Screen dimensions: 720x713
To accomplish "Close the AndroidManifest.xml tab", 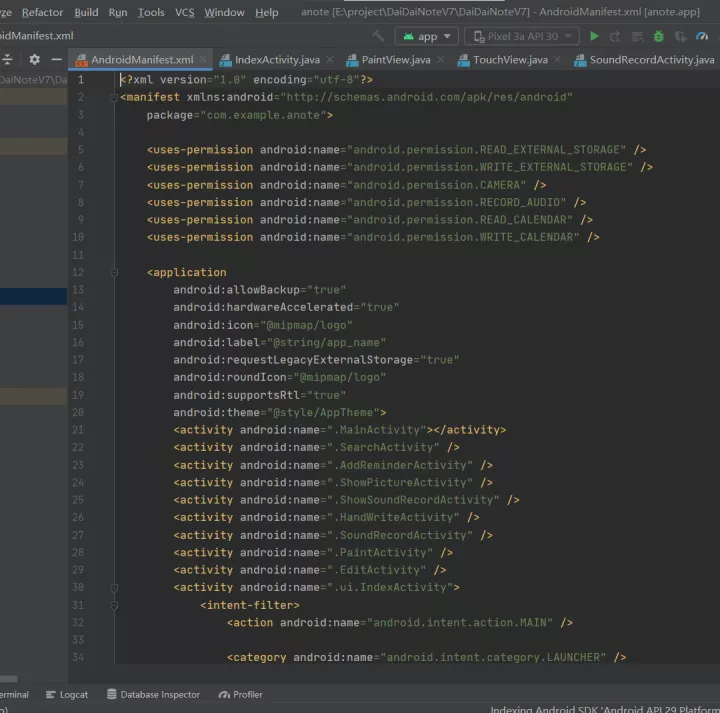I will tap(203, 60).
